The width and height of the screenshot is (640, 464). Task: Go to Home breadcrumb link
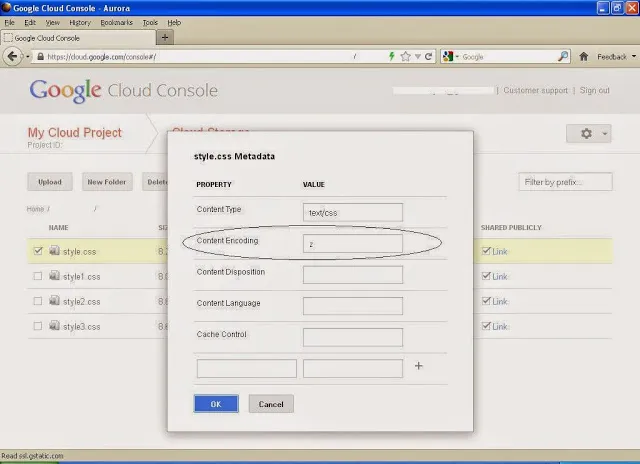pos(35,209)
